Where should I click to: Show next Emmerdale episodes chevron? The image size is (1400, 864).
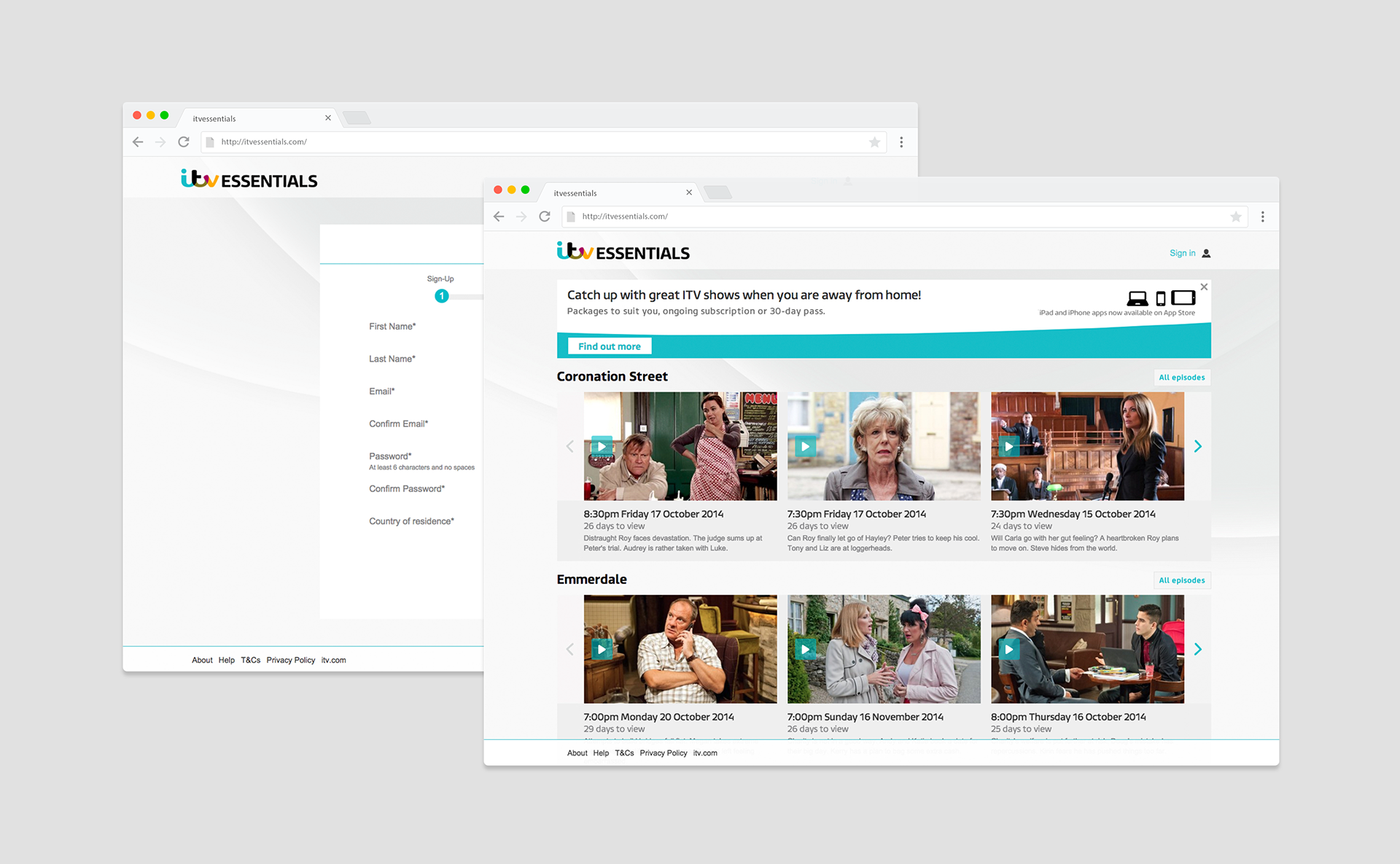tap(1197, 649)
